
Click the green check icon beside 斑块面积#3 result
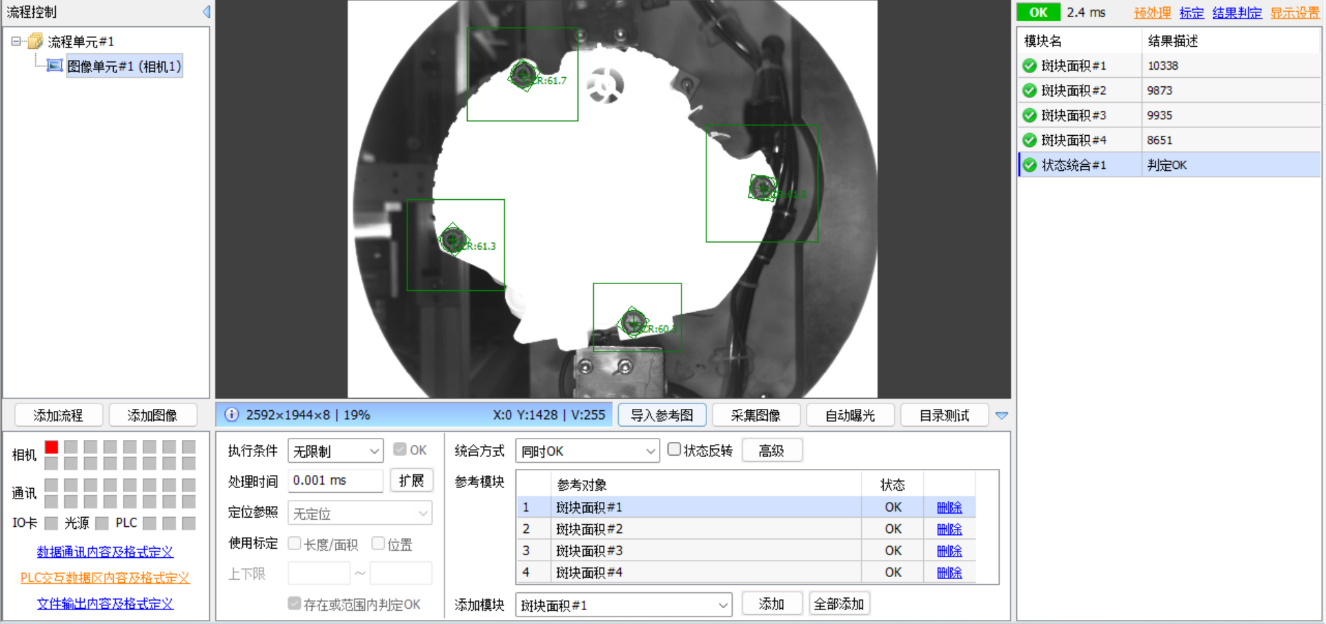tap(1029, 115)
